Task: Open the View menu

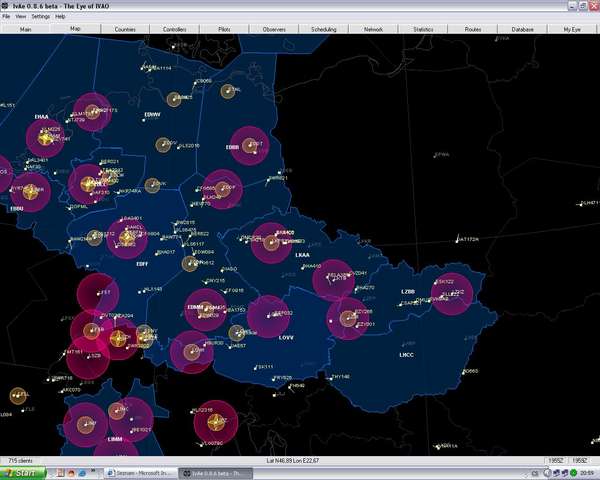Action: click(x=21, y=16)
